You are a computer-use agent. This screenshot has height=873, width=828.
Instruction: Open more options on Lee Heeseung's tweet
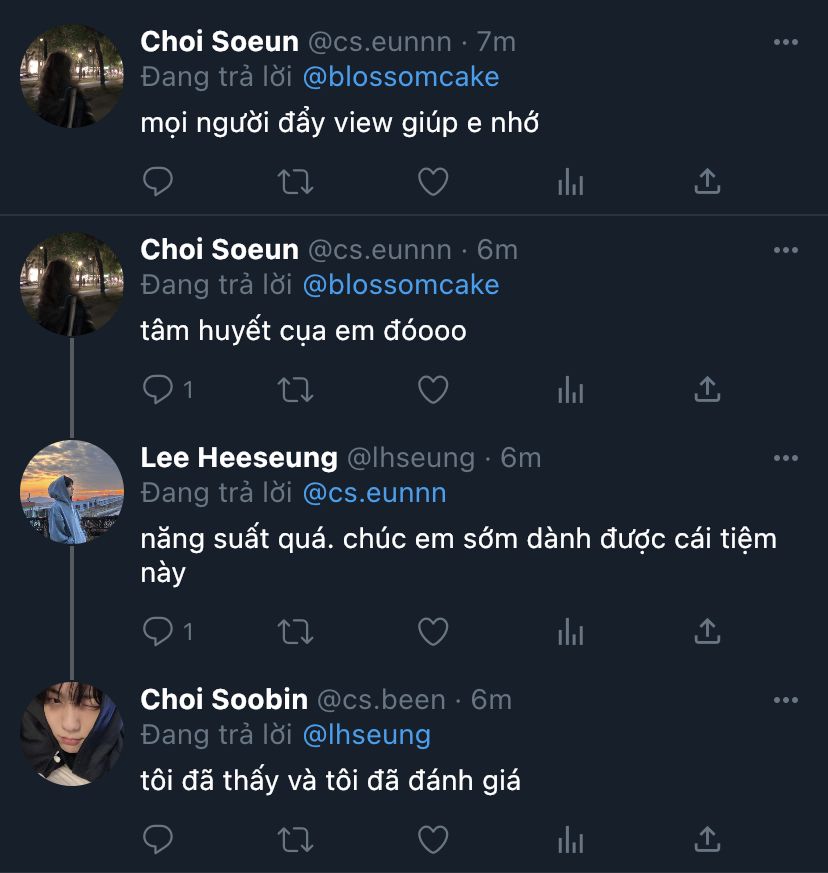point(786,459)
